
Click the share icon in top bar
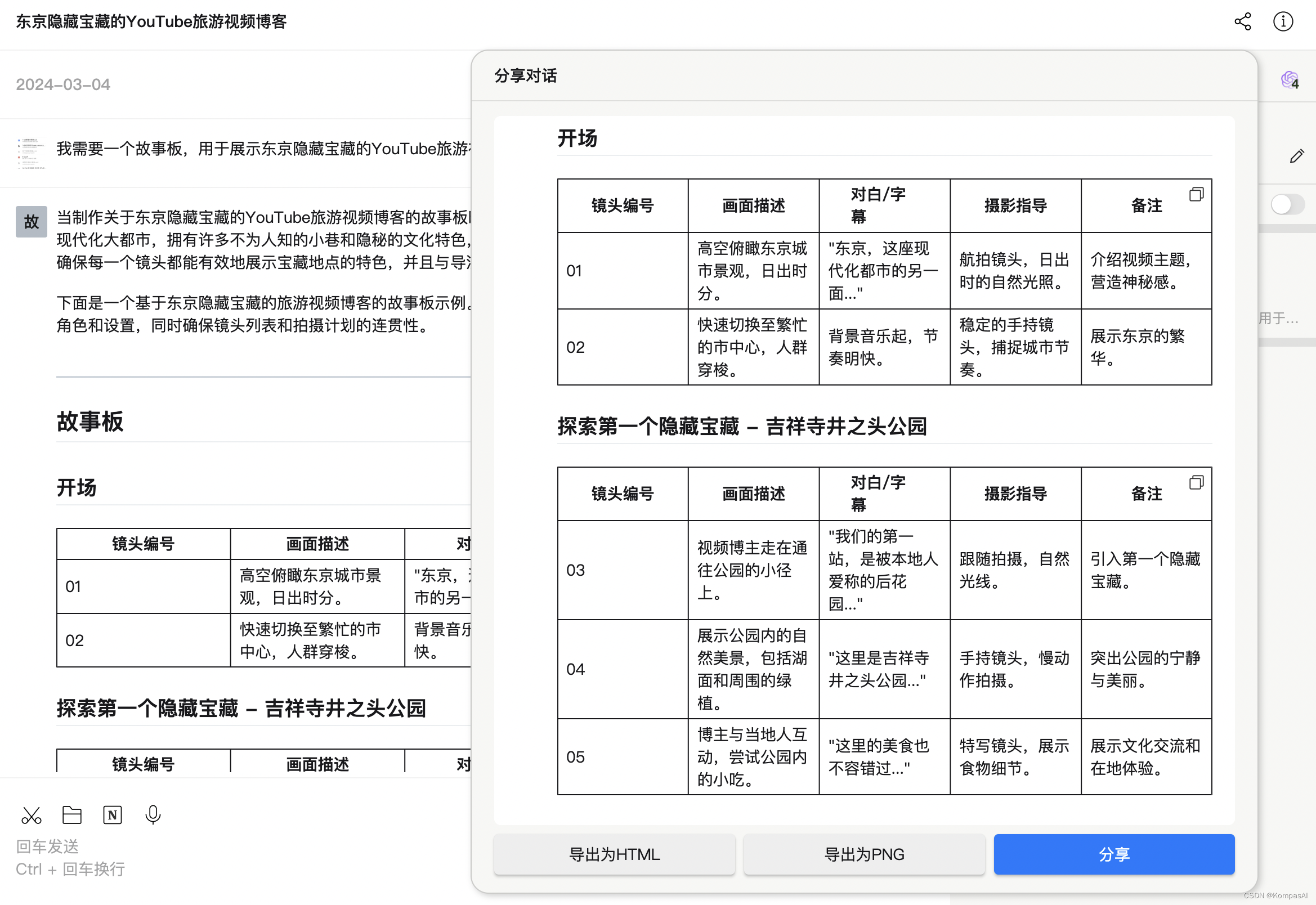point(1242,21)
